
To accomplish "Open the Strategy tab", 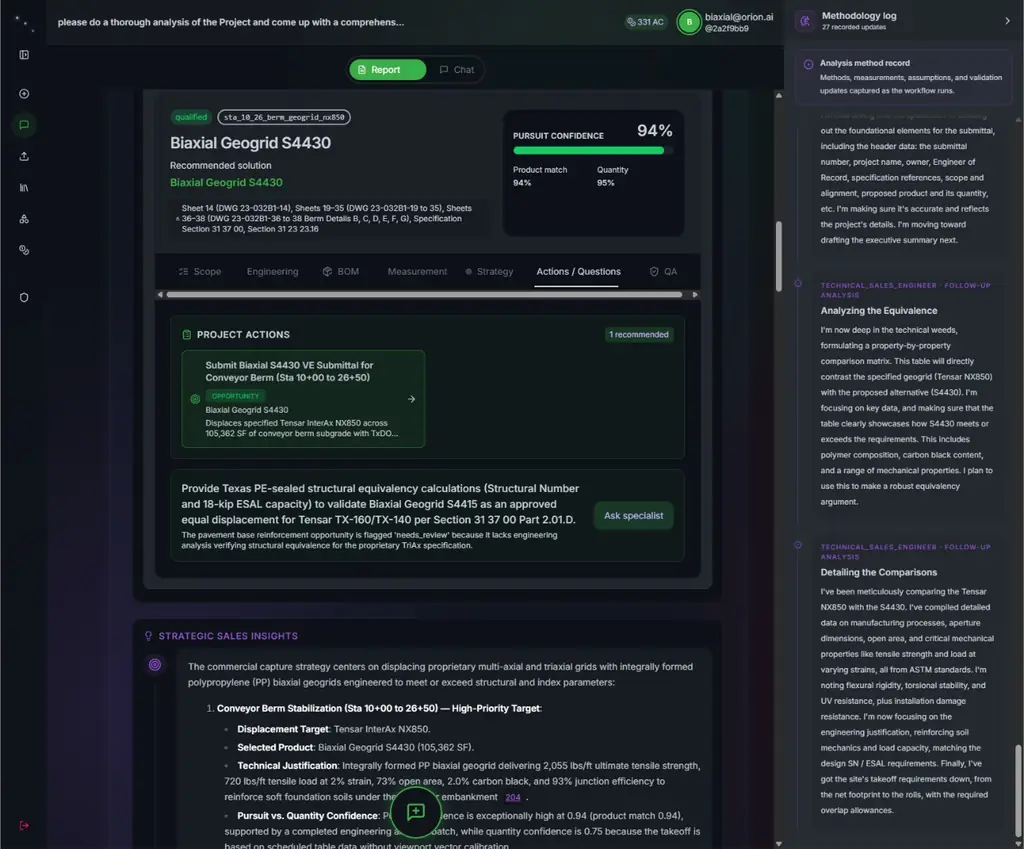I will pos(489,272).
